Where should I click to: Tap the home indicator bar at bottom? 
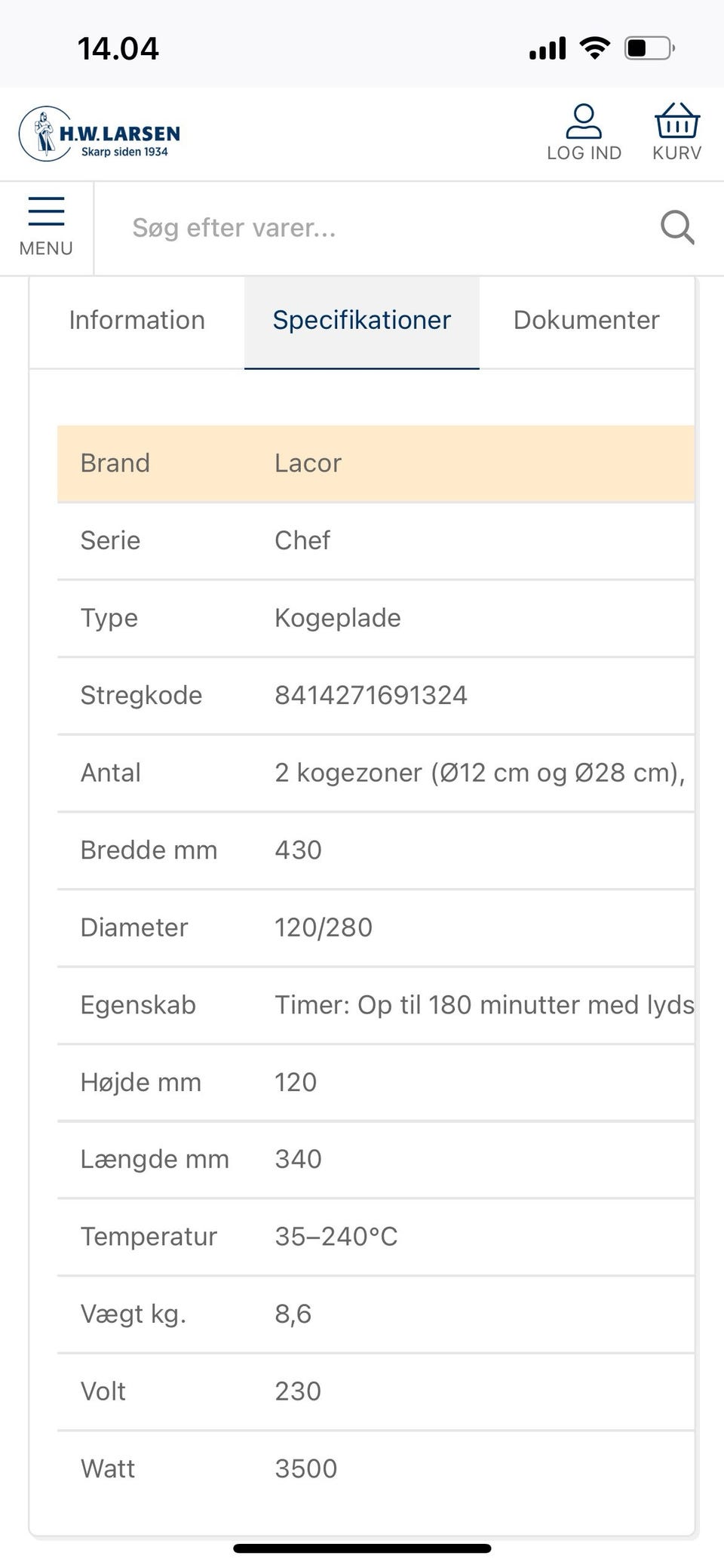tap(362, 1548)
